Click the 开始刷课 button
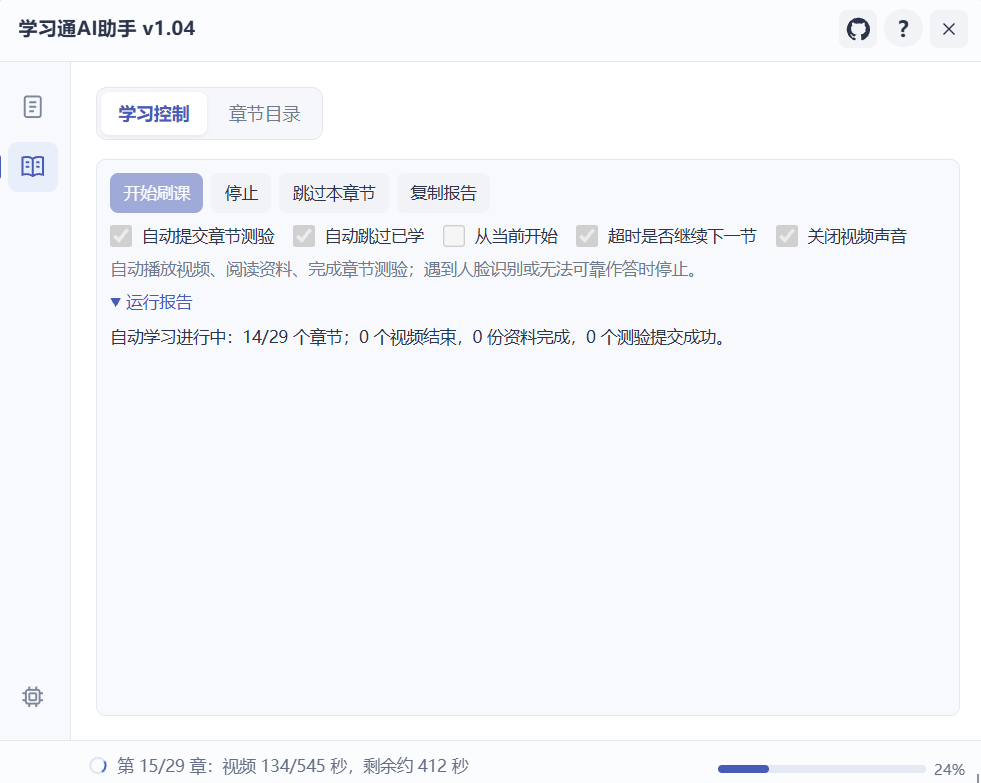981x783 pixels. tap(156, 193)
